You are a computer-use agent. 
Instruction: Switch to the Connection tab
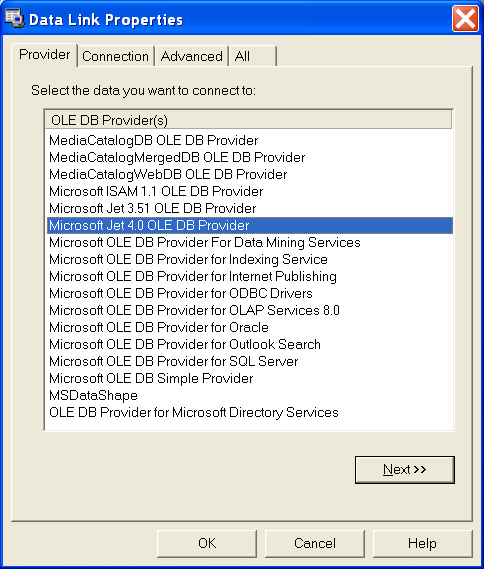116,56
